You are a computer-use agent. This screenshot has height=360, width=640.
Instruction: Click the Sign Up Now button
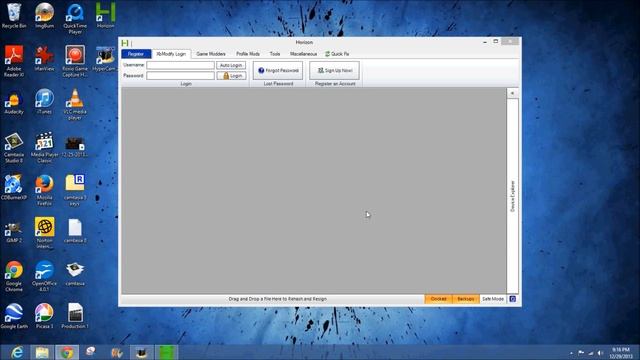(334, 71)
